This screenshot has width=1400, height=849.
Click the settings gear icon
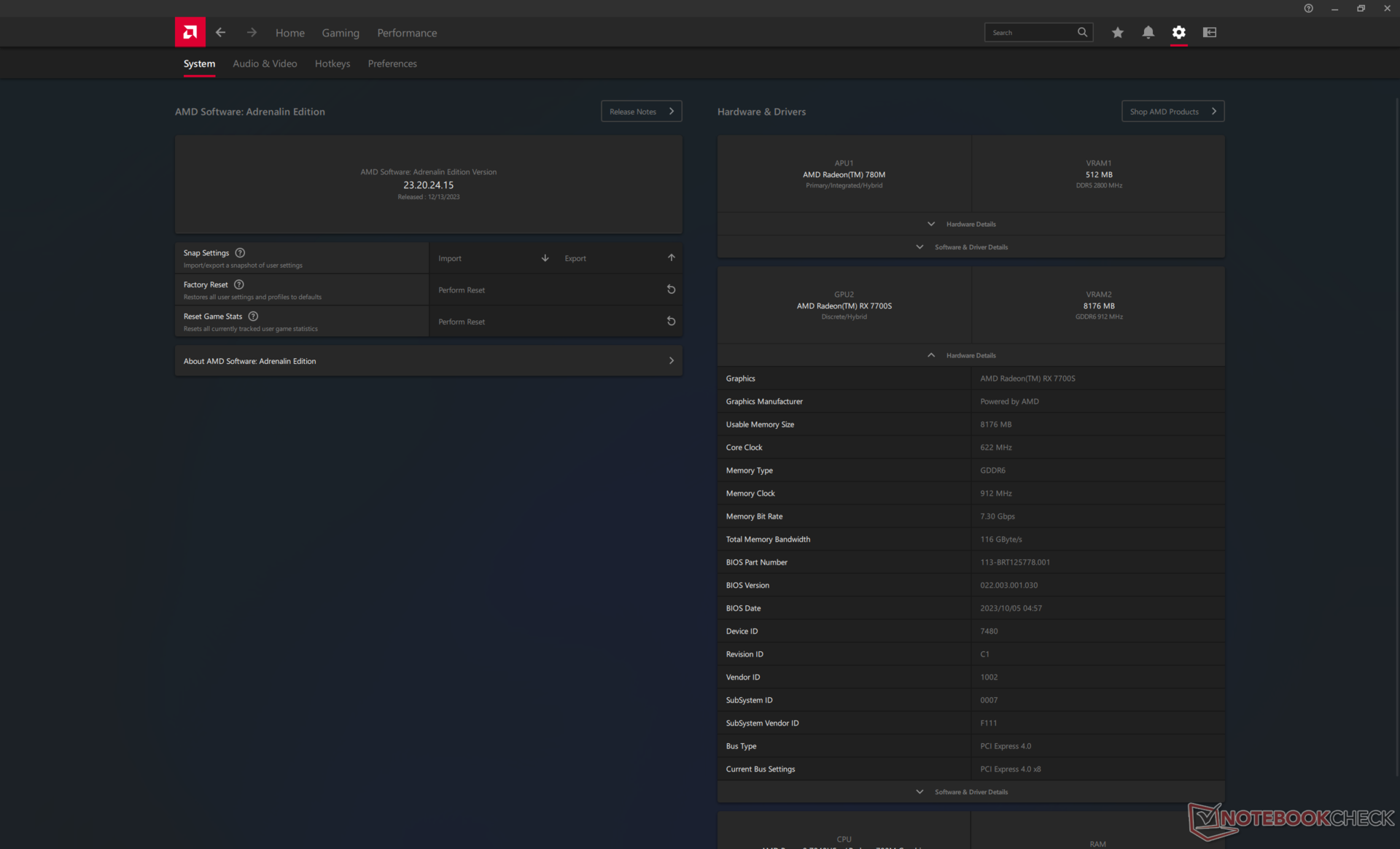coord(1178,32)
